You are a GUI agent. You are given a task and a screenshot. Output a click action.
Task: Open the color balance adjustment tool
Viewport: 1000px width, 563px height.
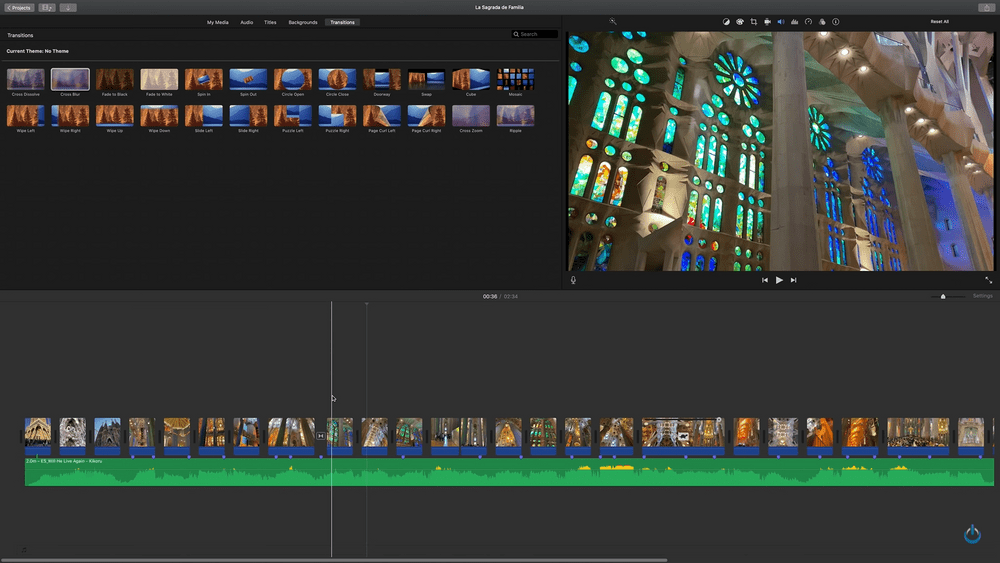click(x=727, y=21)
